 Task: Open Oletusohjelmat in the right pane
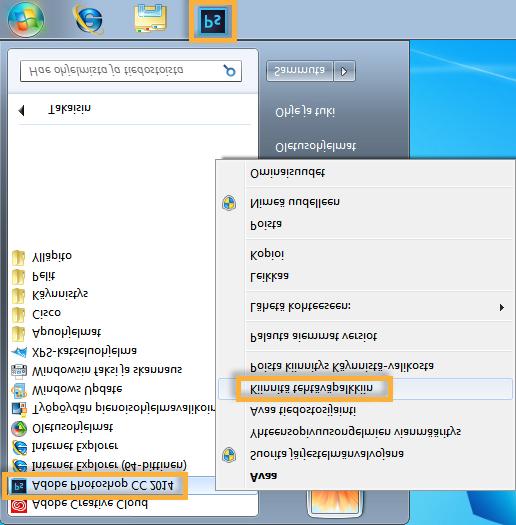(315, 146)
